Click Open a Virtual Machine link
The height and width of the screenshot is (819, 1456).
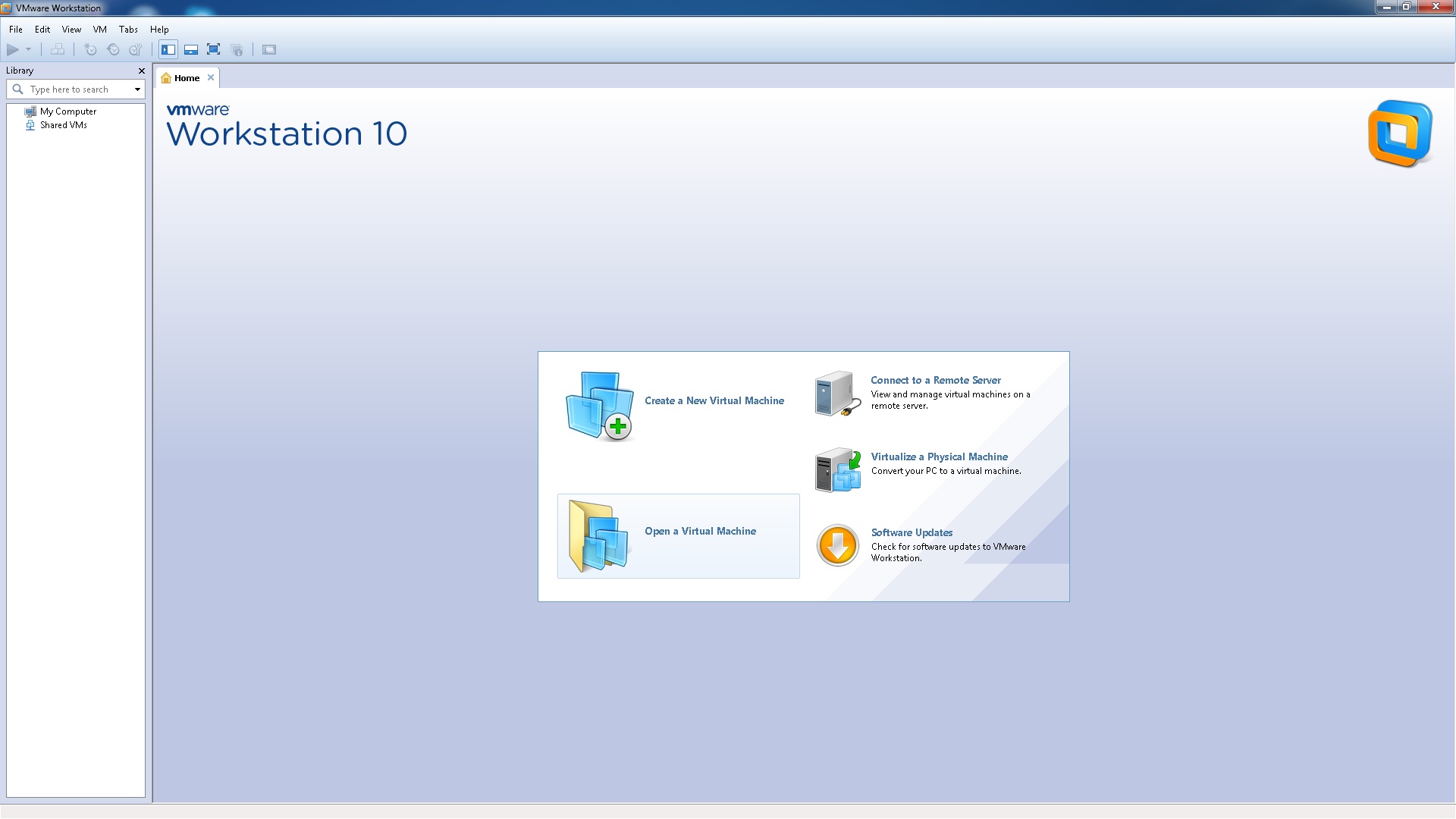(x=700, y=531)
